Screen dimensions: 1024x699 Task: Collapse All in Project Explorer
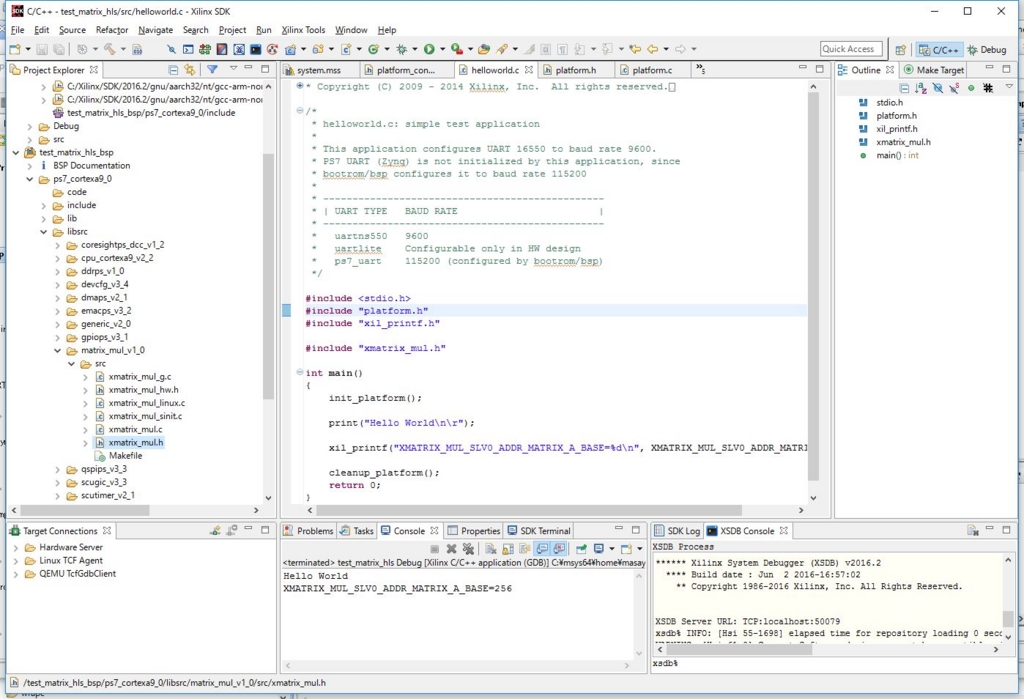pos(173,69)
